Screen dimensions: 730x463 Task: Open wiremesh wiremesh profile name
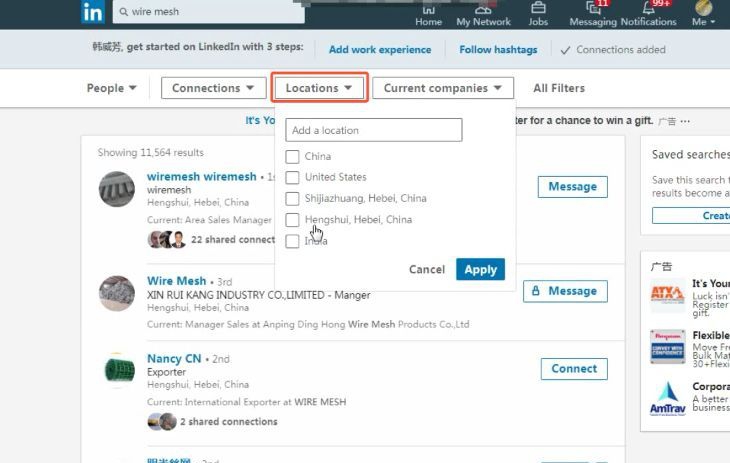[202, 177]
